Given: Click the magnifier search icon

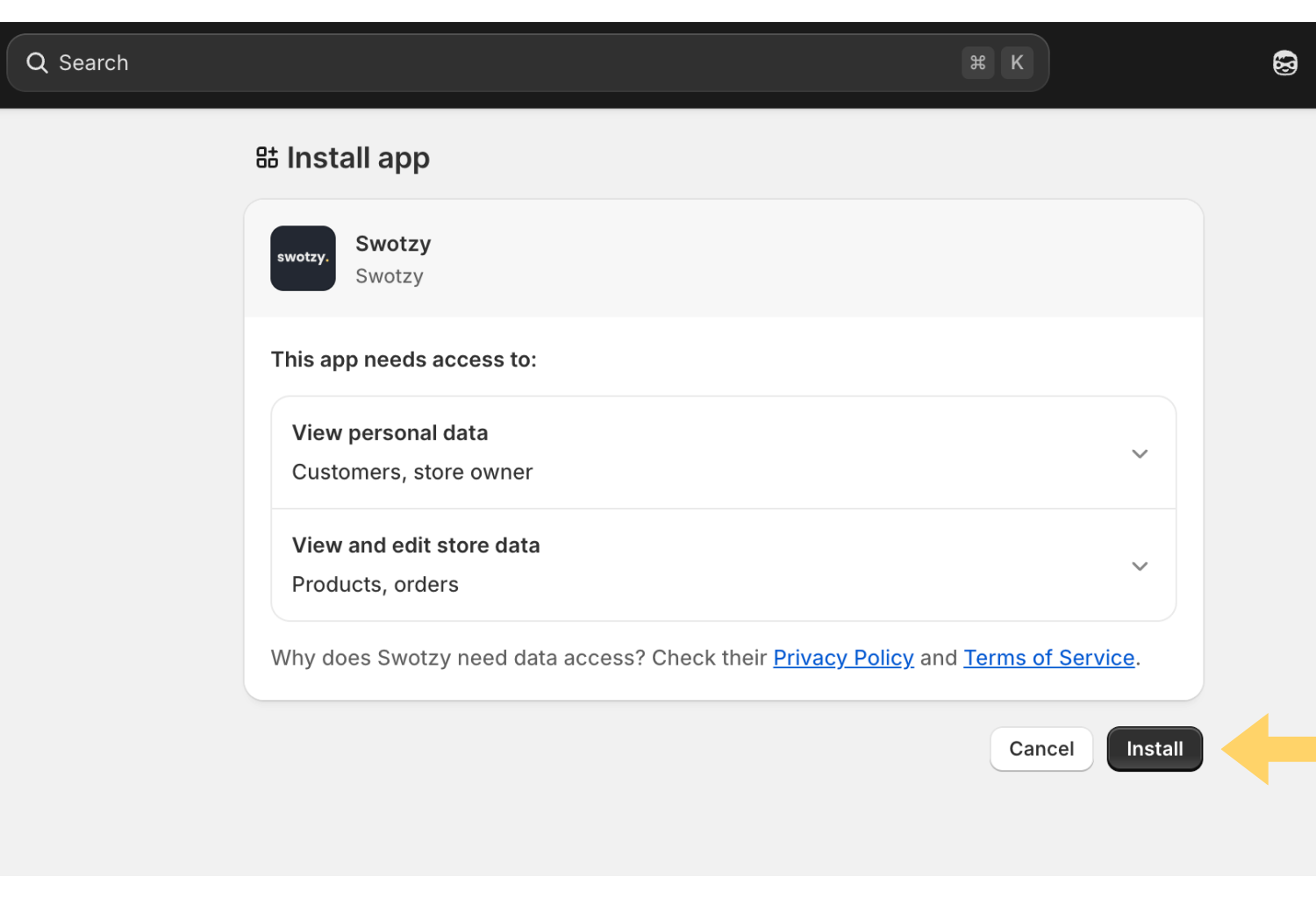Looking at the screenshot, I should pyautogui.click(x=37, y=63).
